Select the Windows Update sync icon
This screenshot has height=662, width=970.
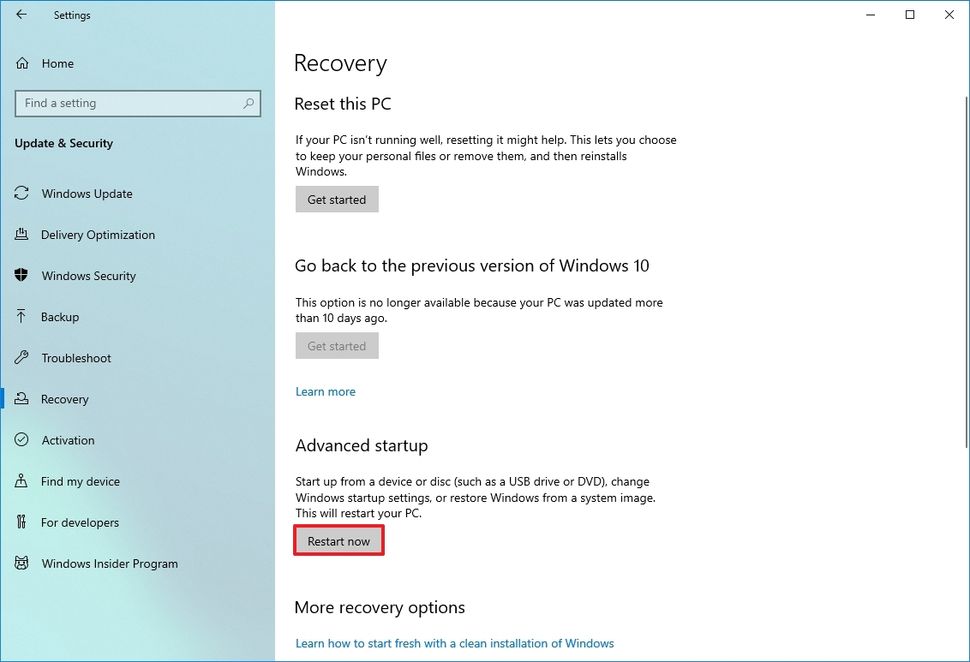[21, 193]
